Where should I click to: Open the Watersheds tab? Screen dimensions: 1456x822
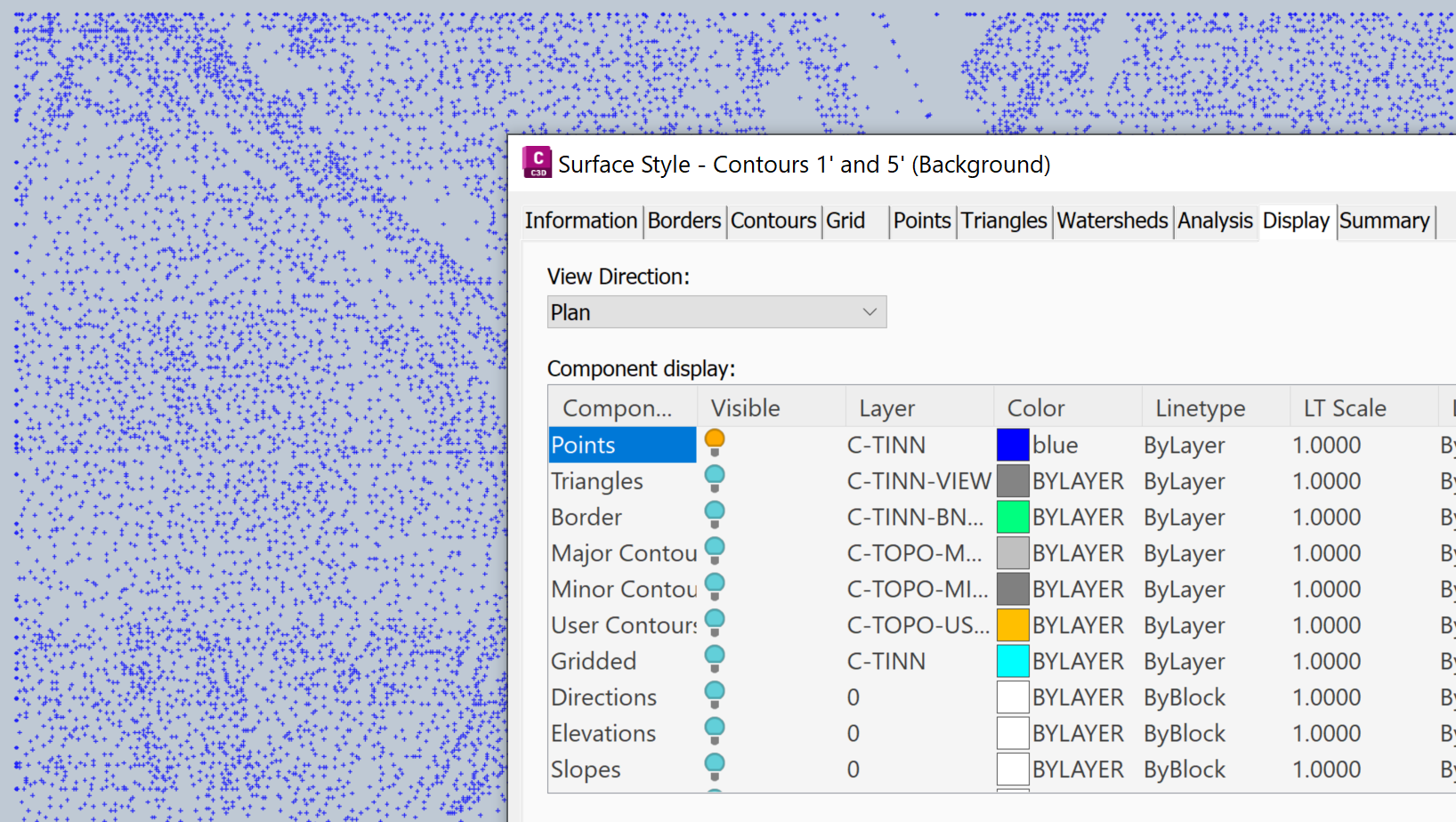1112,221
